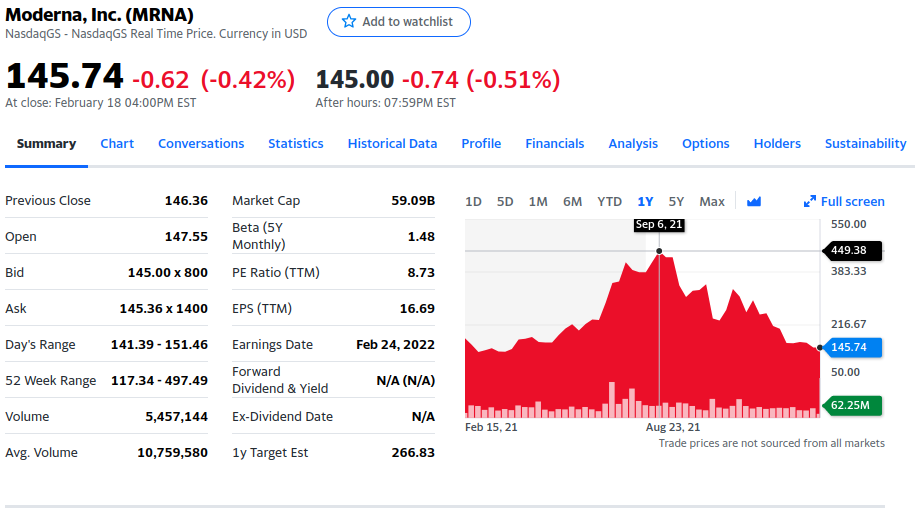The image size is (915, 515).
Task: Click the Ask value 145.36 x 1400
Action: click(163, 309)
